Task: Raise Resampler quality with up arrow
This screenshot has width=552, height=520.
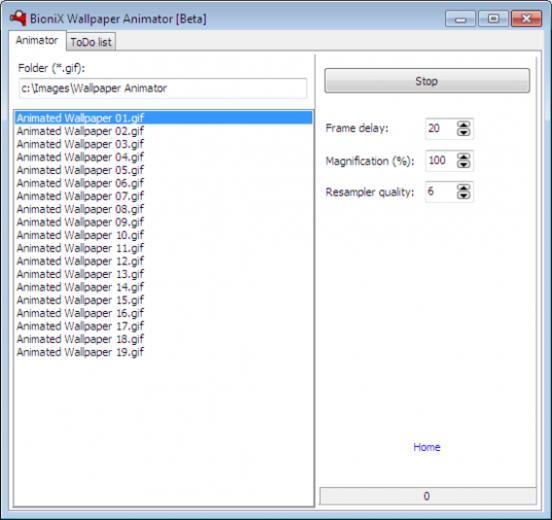Action: pos(463,188)
